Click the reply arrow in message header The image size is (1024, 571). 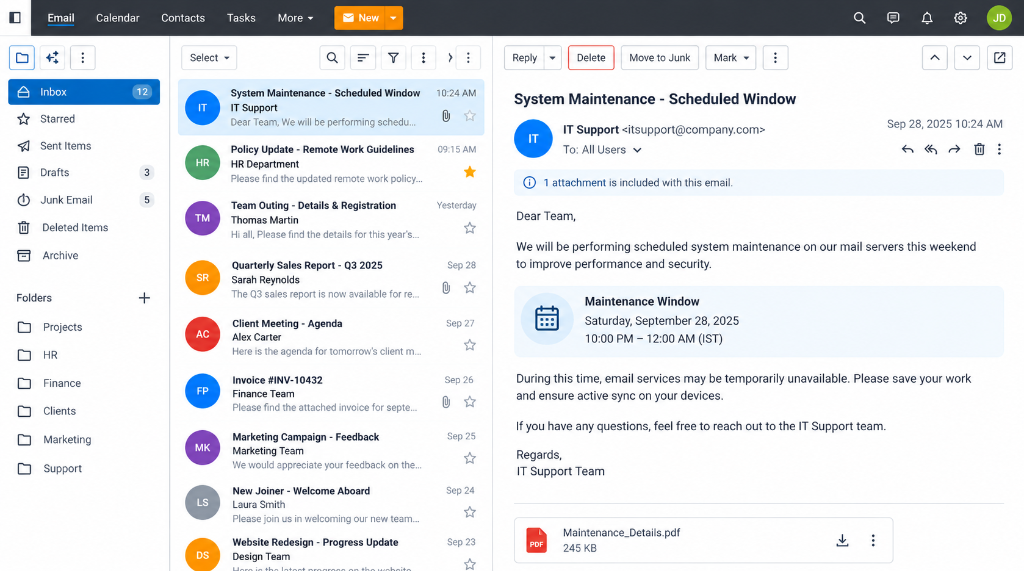click(x=907, y=150)
